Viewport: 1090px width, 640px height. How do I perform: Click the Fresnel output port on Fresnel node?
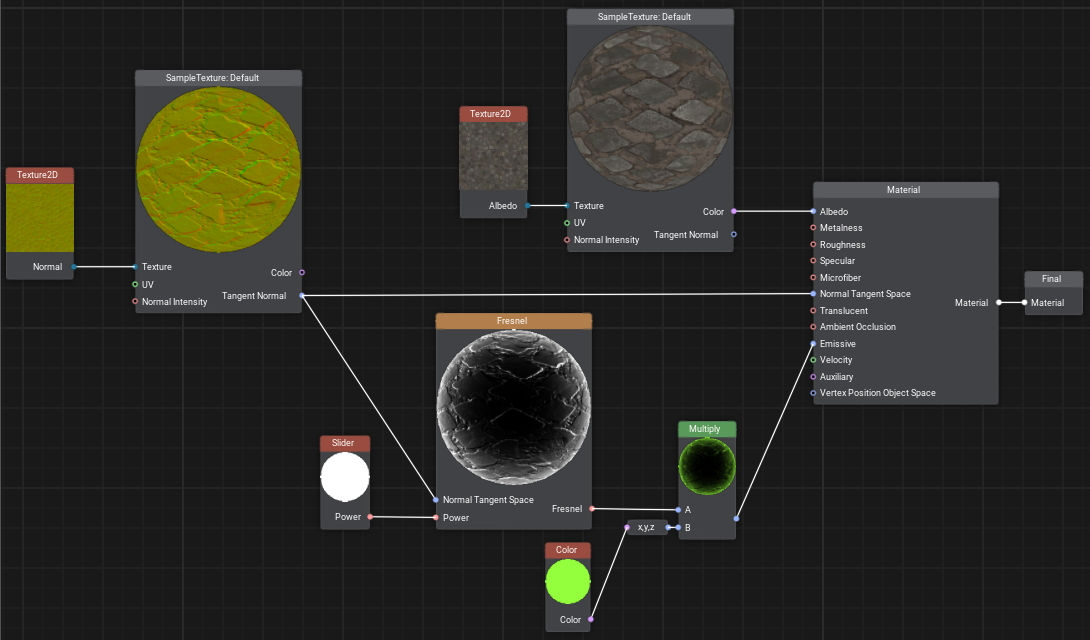[592, 509]
